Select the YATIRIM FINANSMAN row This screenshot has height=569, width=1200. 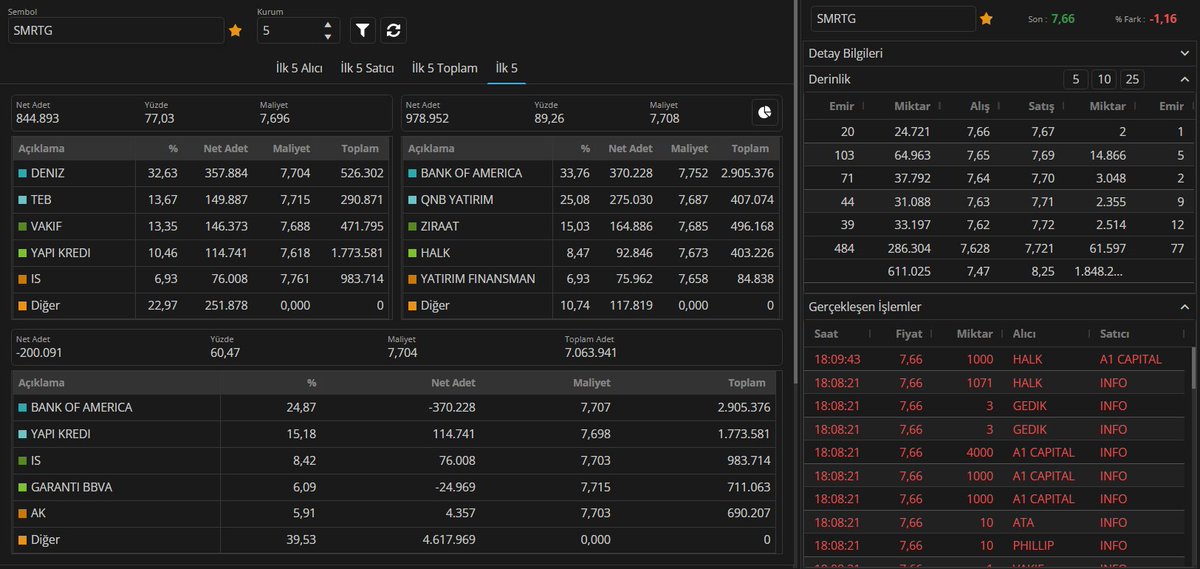[592, 279]
